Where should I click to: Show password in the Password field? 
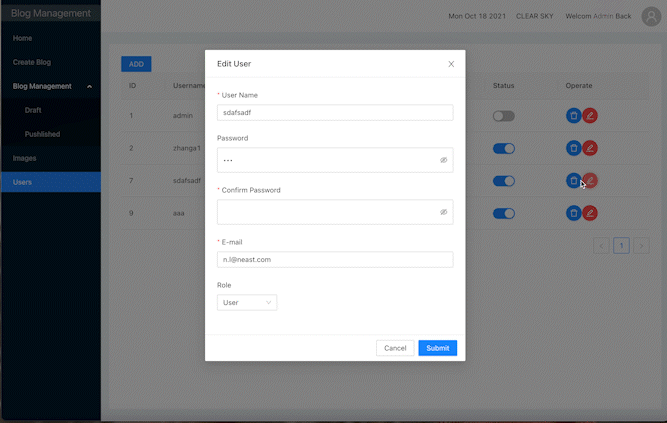[443, 160]
